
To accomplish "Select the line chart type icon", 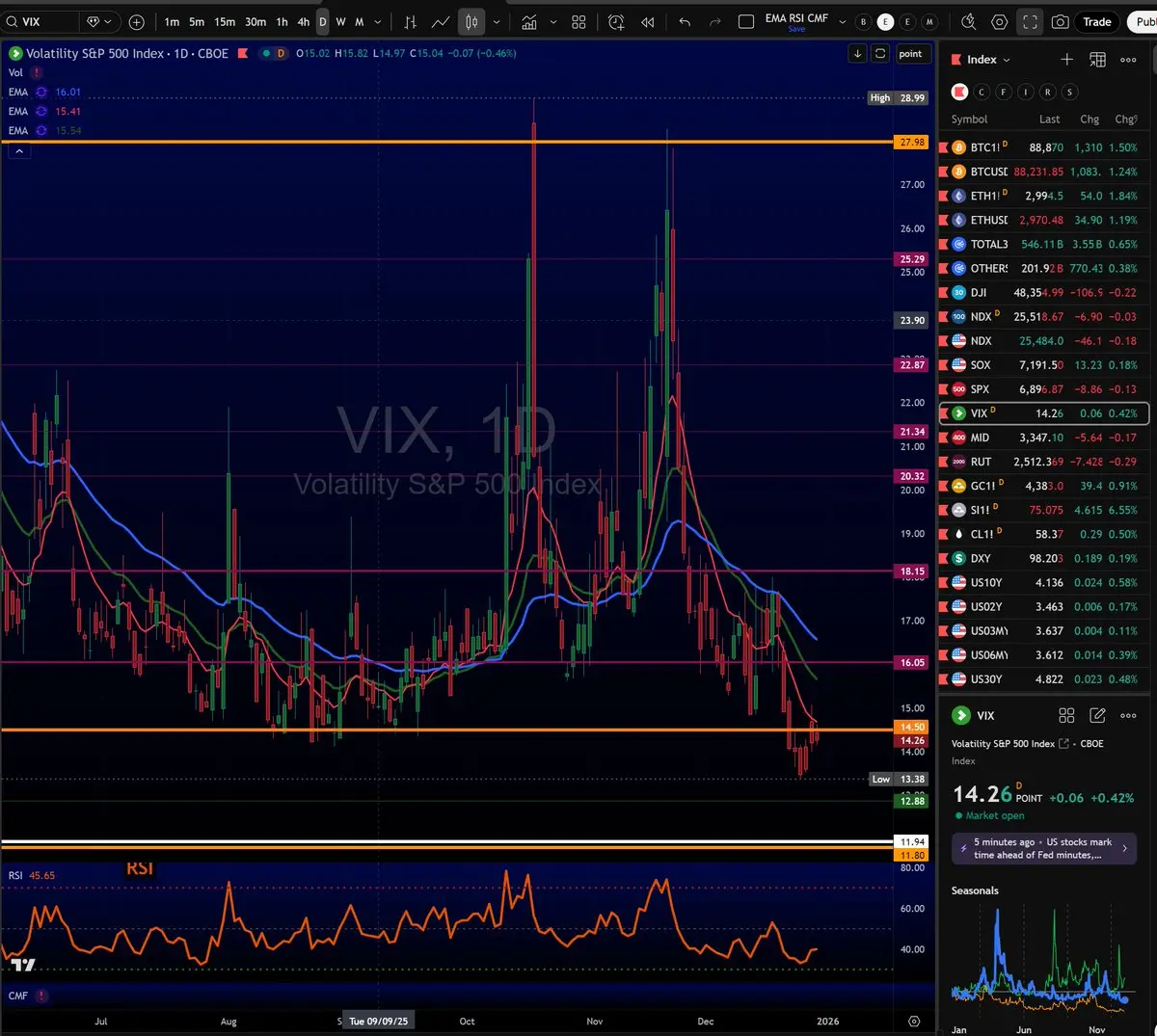I will 441,21.
